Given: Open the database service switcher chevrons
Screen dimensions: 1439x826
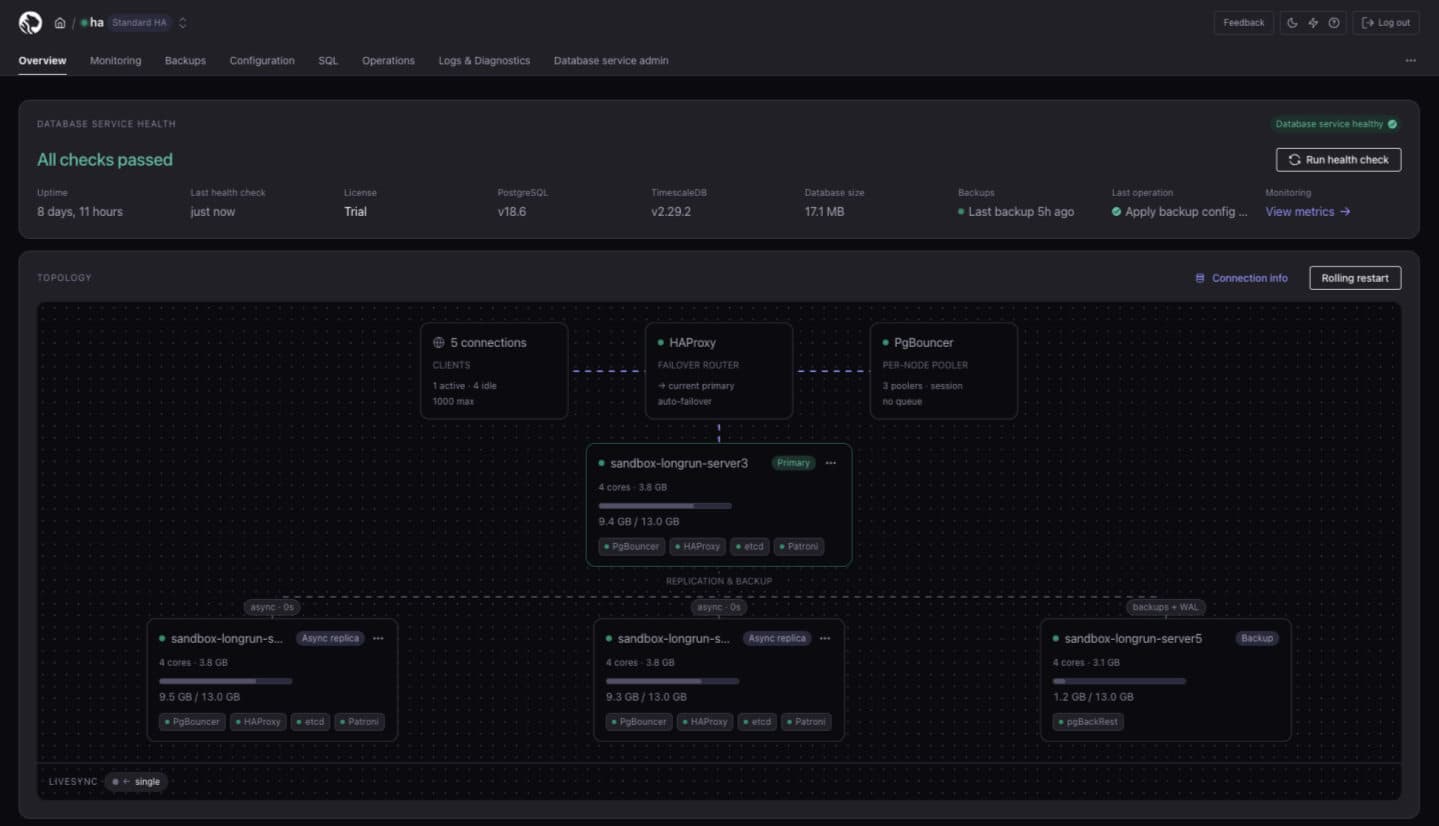Looking at the screenshot, I should 183,23.
